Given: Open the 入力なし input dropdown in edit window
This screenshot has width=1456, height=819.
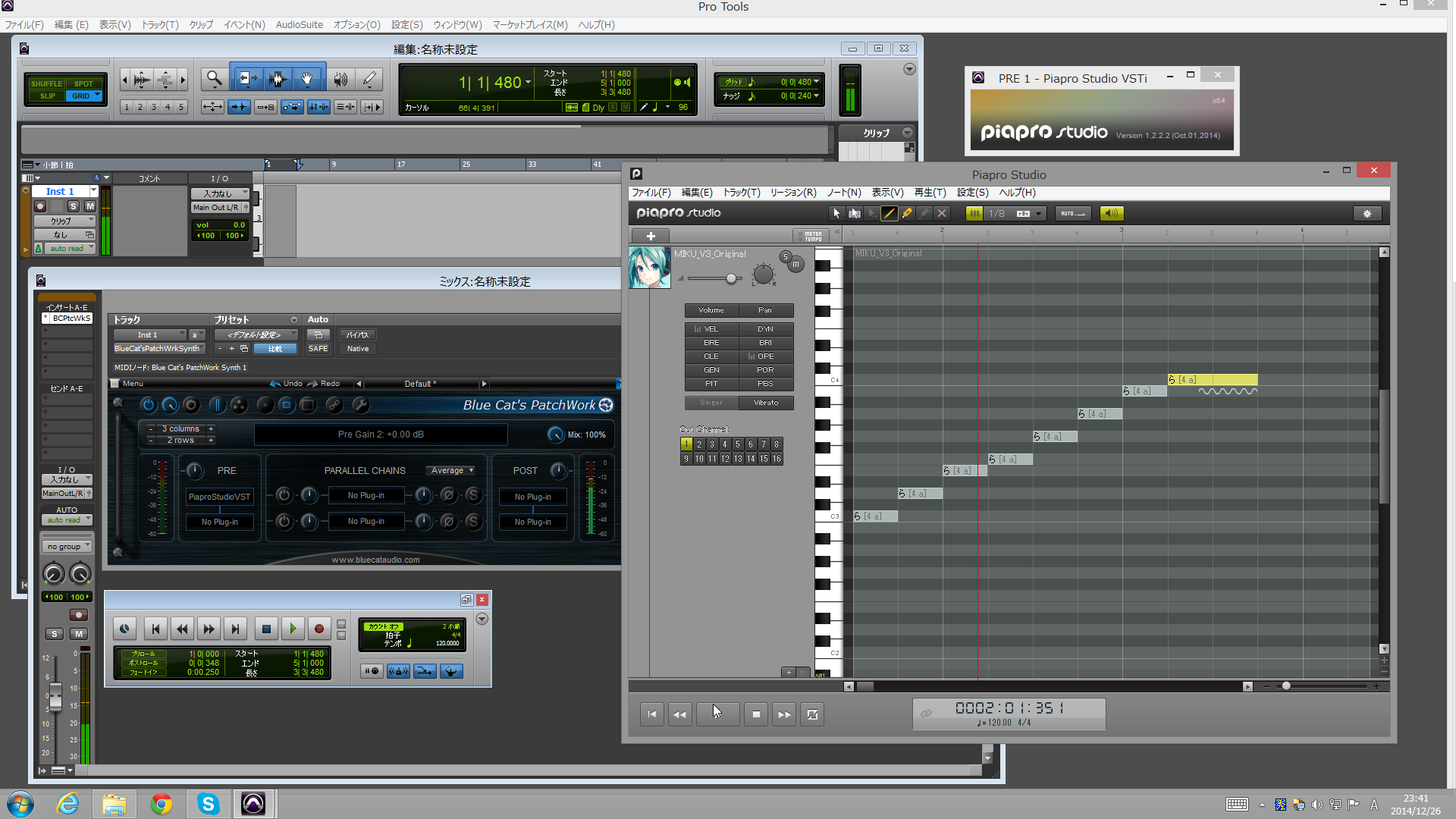Looking at the screenshot, I should point(221,194).
